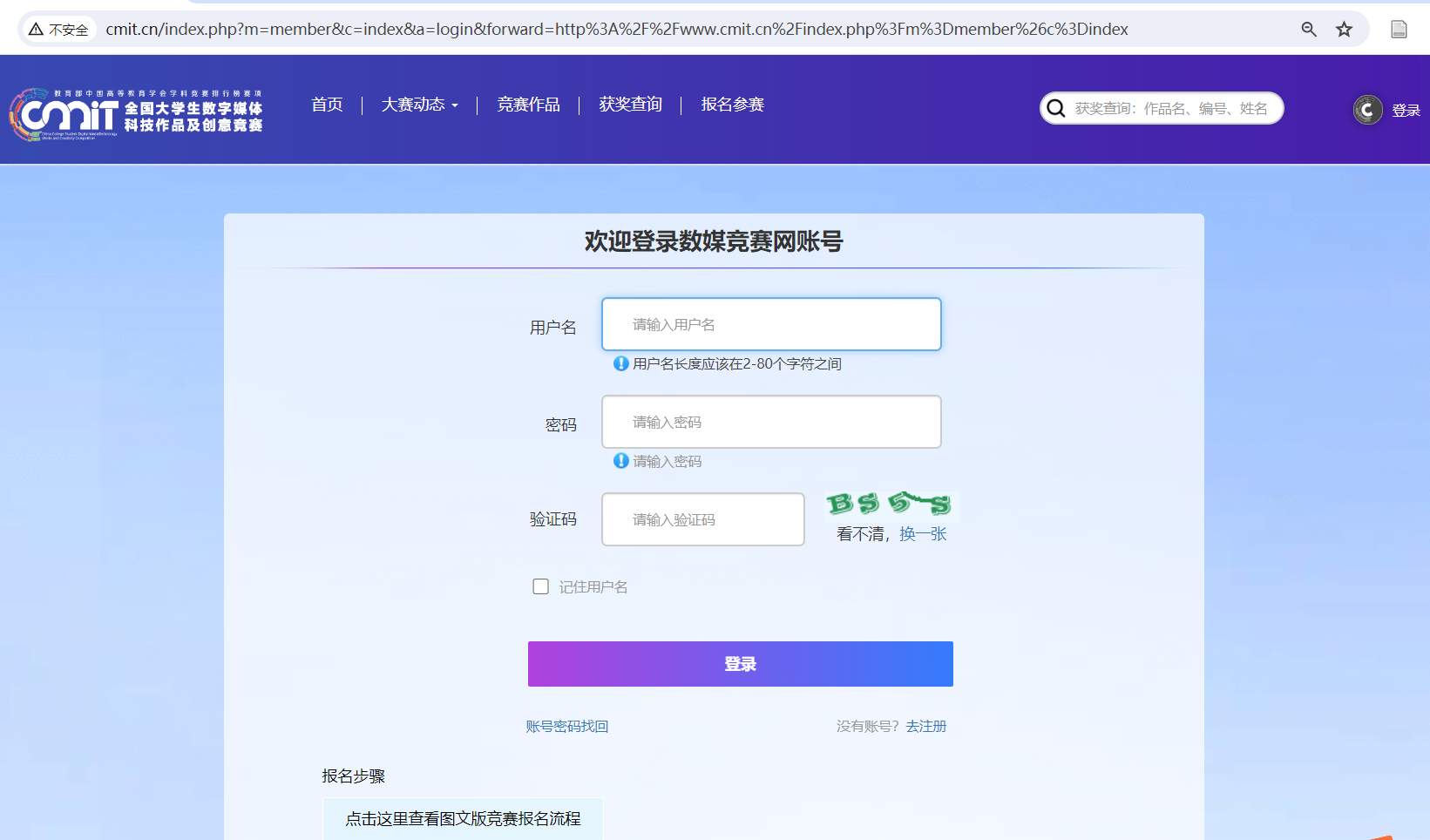The height and width of the screenshot is (840, 1430).
Task: Expand the 大赛动态 dropdown menu
Action: pos(419,105)
